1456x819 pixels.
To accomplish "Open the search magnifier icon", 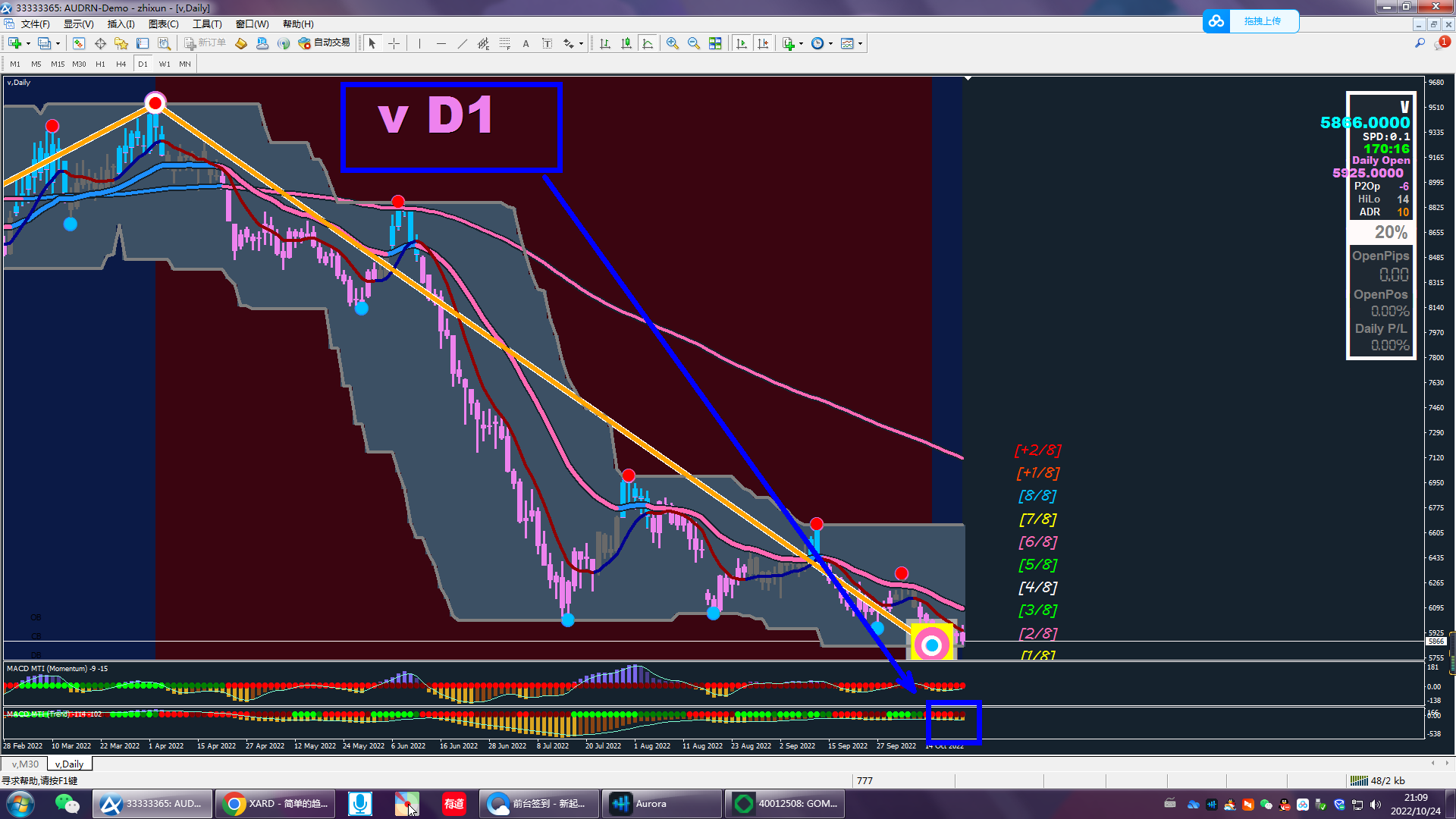I will click(1420, 43).
